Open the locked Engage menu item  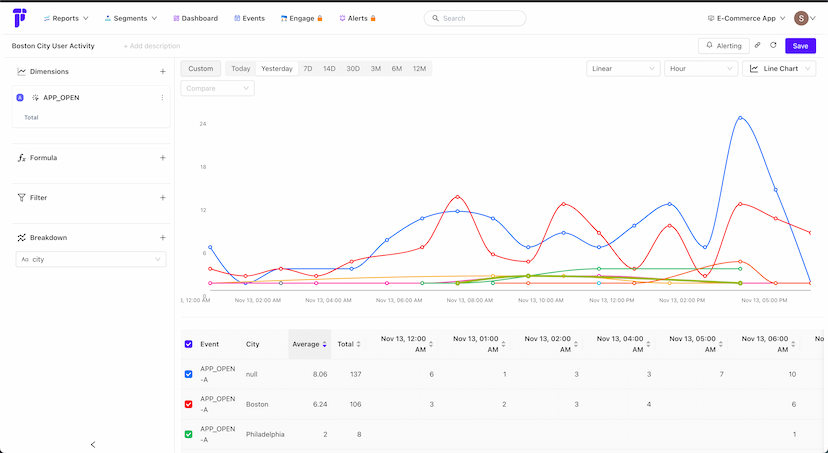click(302, 18)
